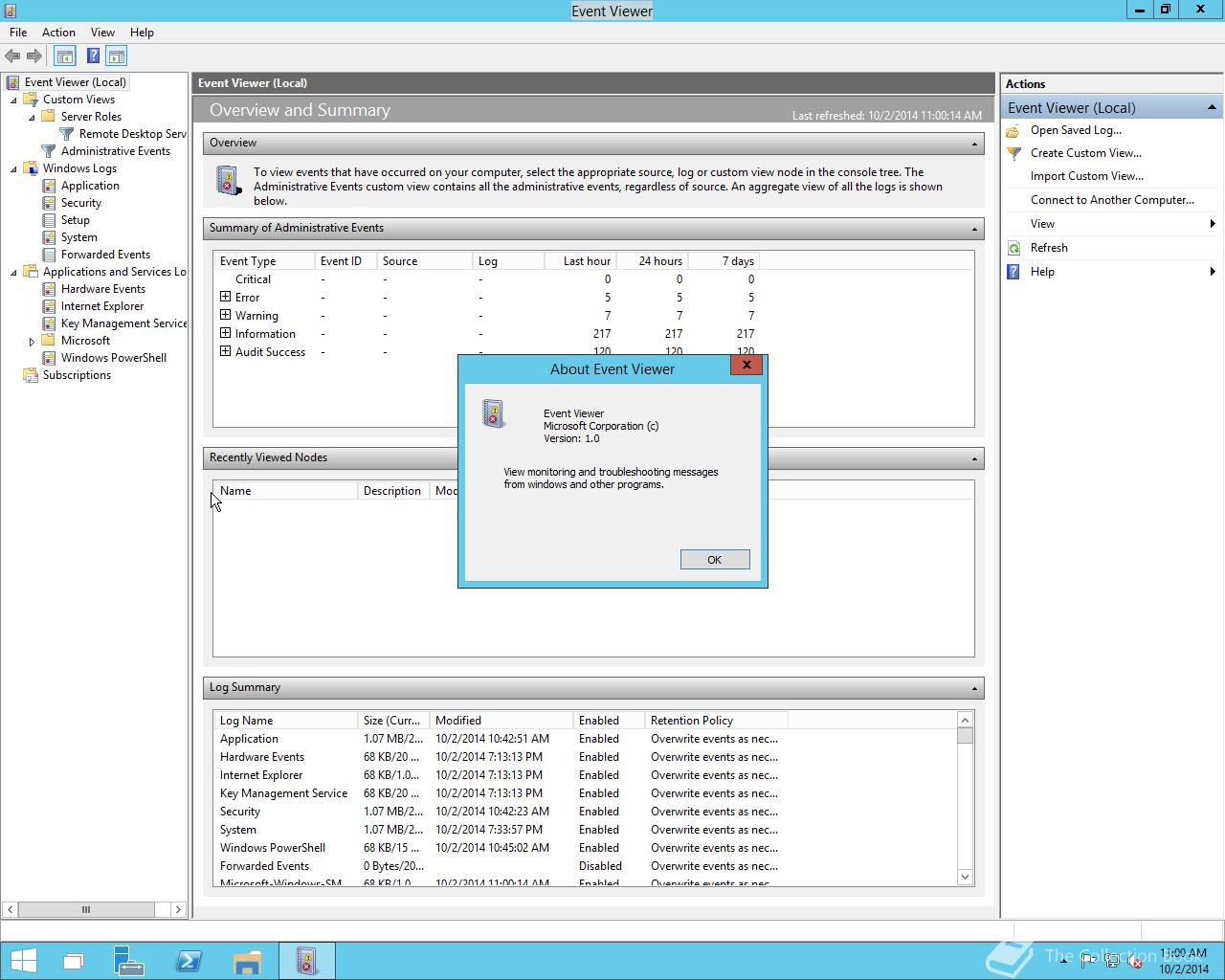Screen dimensions: 1225x980
Task: Collapse the Windows Logs tree node
Action: click(x=13, y=169)
